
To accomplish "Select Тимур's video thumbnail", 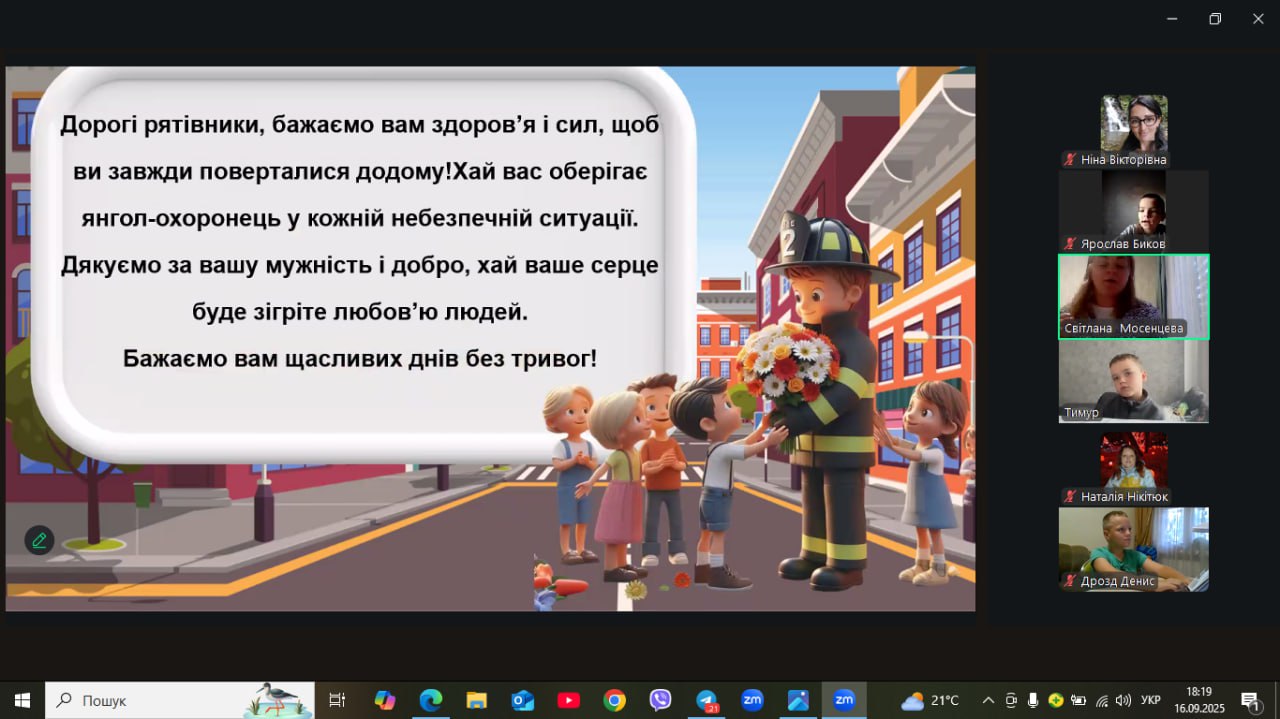I will [1133, 381].
